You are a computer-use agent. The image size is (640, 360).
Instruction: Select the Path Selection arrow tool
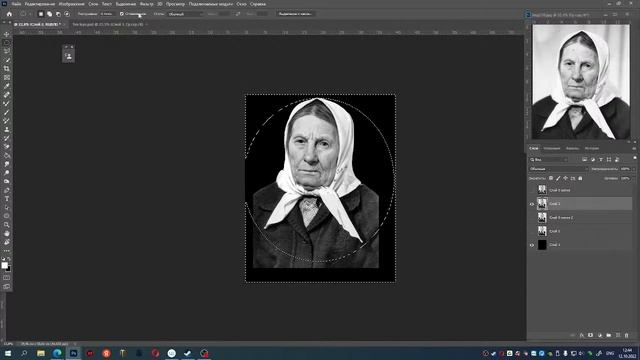[x=7, y=207]
